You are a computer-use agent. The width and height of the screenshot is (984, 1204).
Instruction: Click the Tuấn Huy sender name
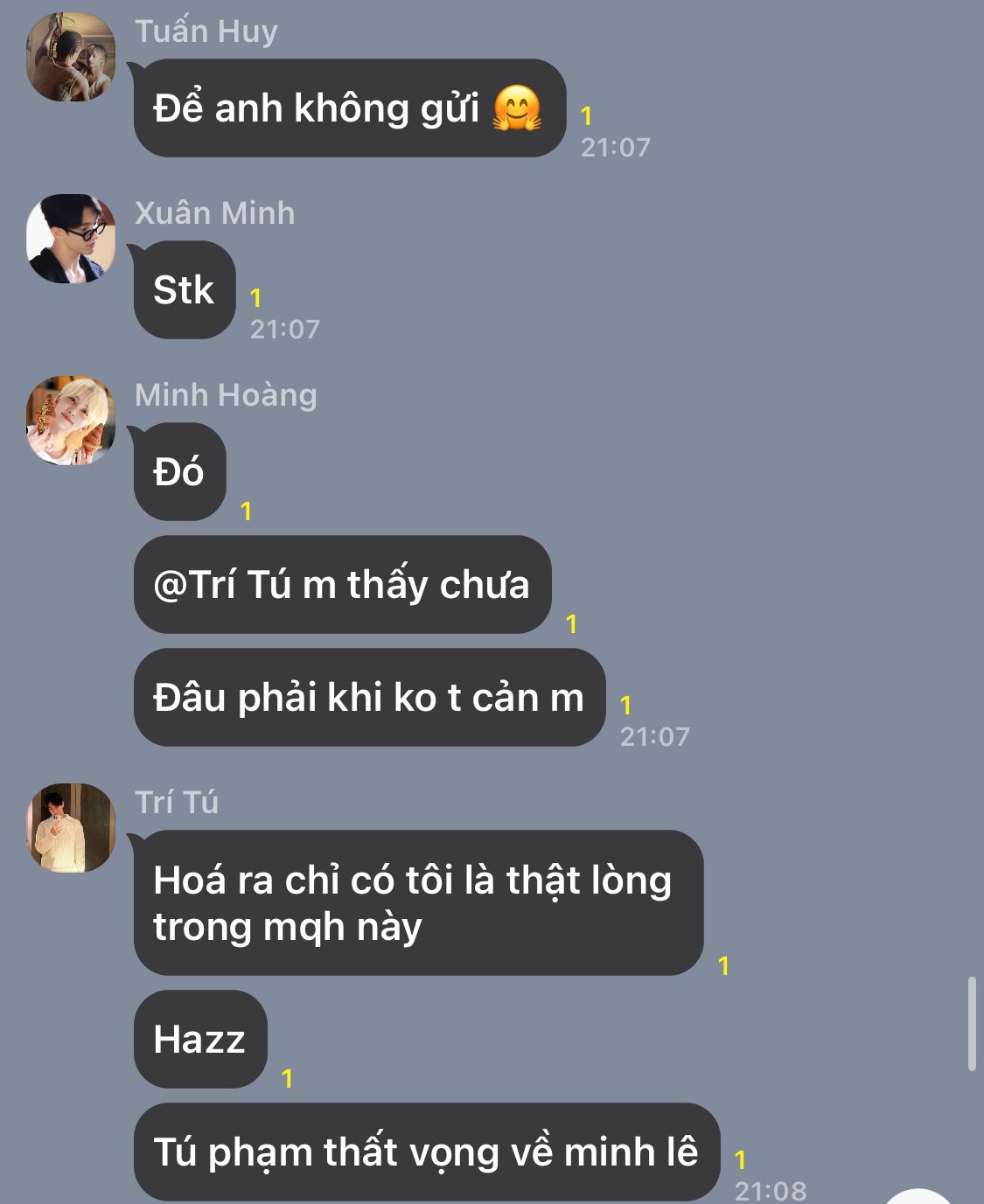[x=206, y=31]
